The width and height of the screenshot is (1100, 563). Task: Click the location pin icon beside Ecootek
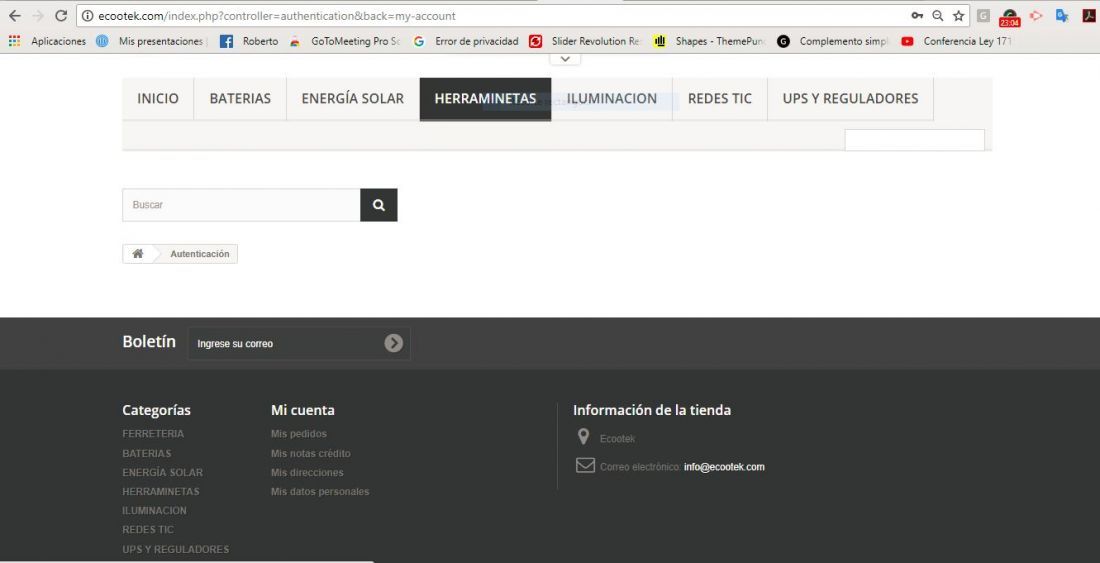point(583,437)
